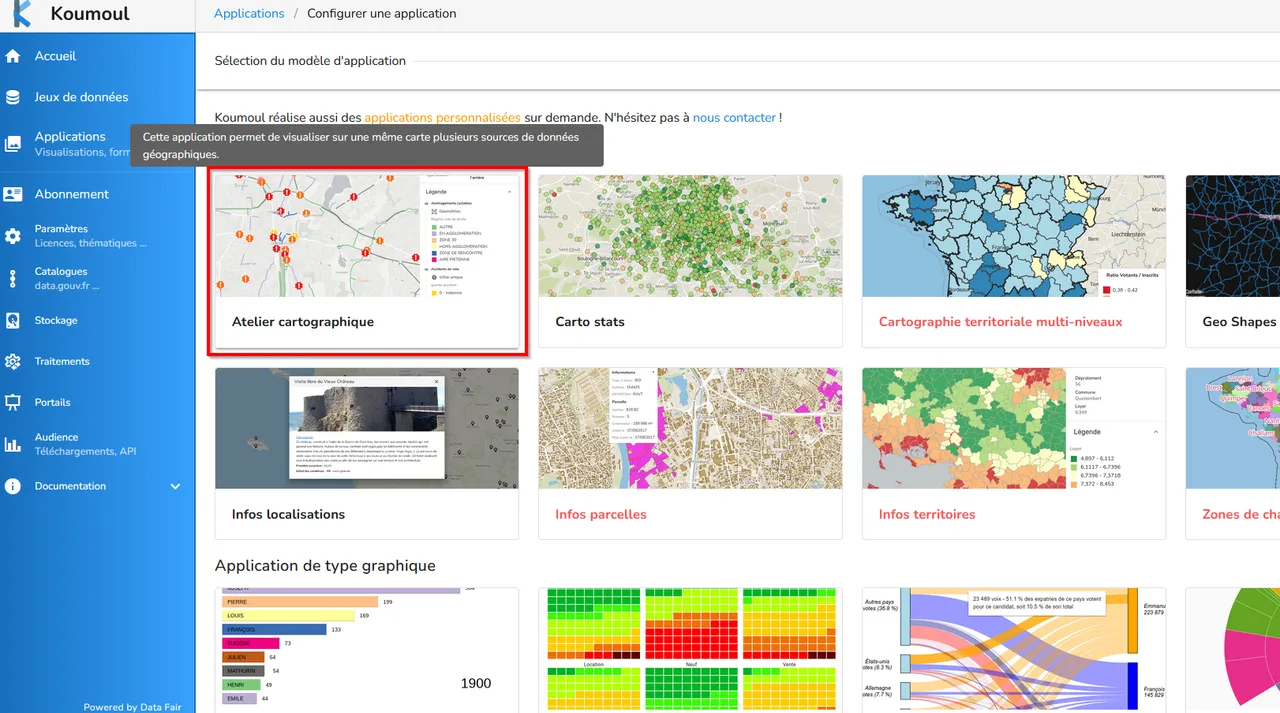Screen dimensions: 1280x713
Task: Click the Geo Shapes title
Action: pos(1239,322)
